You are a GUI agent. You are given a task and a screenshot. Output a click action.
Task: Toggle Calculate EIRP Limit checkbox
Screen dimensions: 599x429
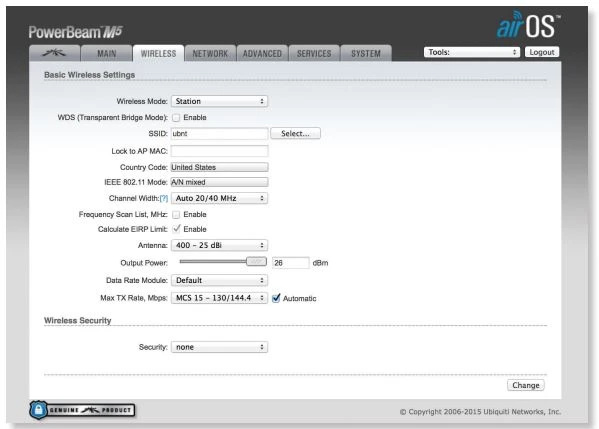(176, 229)
